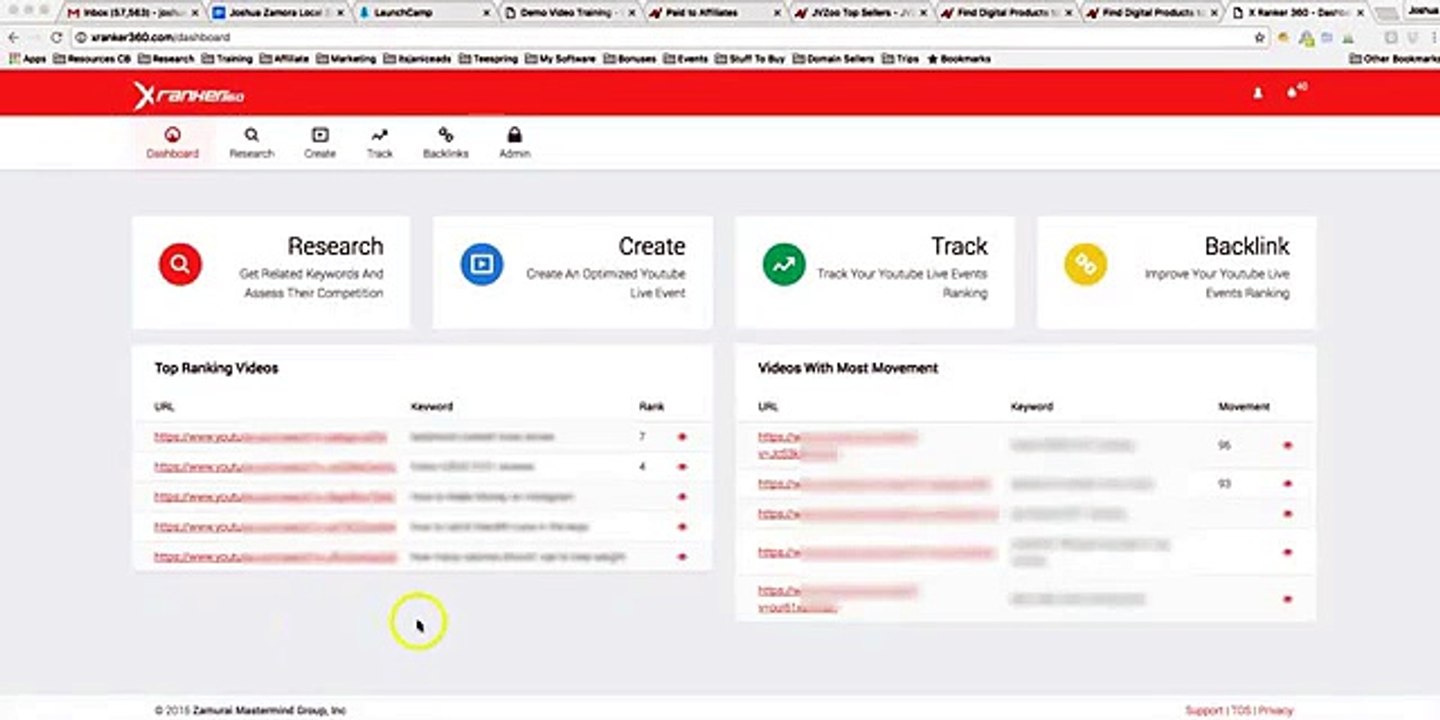Click the Top Ranking Videos heading
1440x720 pixels.
pyautogui.click(x=216, y=368)
